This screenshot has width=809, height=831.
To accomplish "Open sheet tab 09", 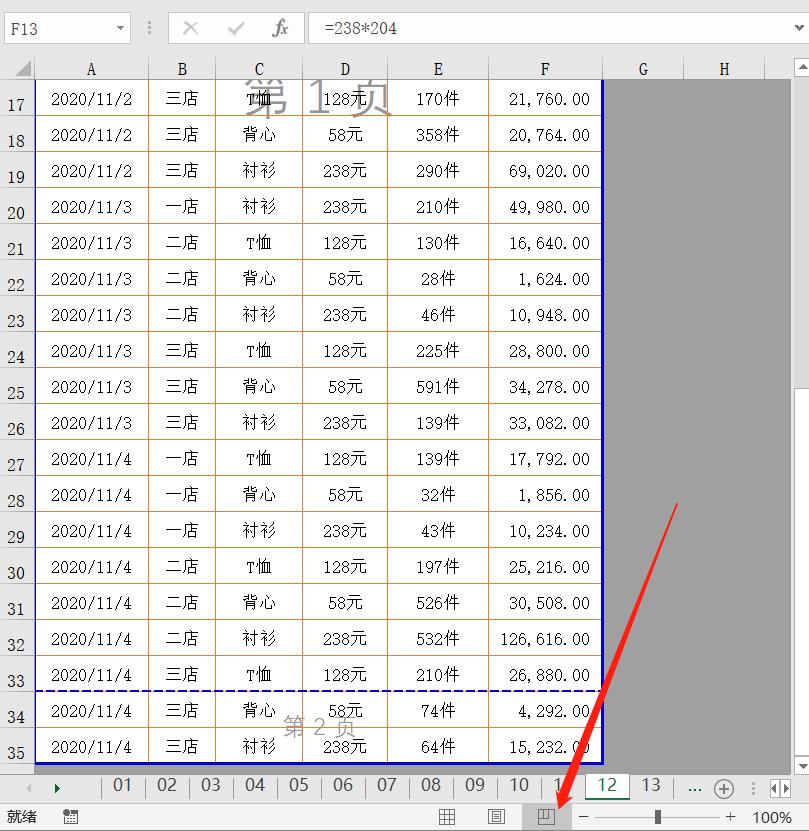I will point(475,785).
